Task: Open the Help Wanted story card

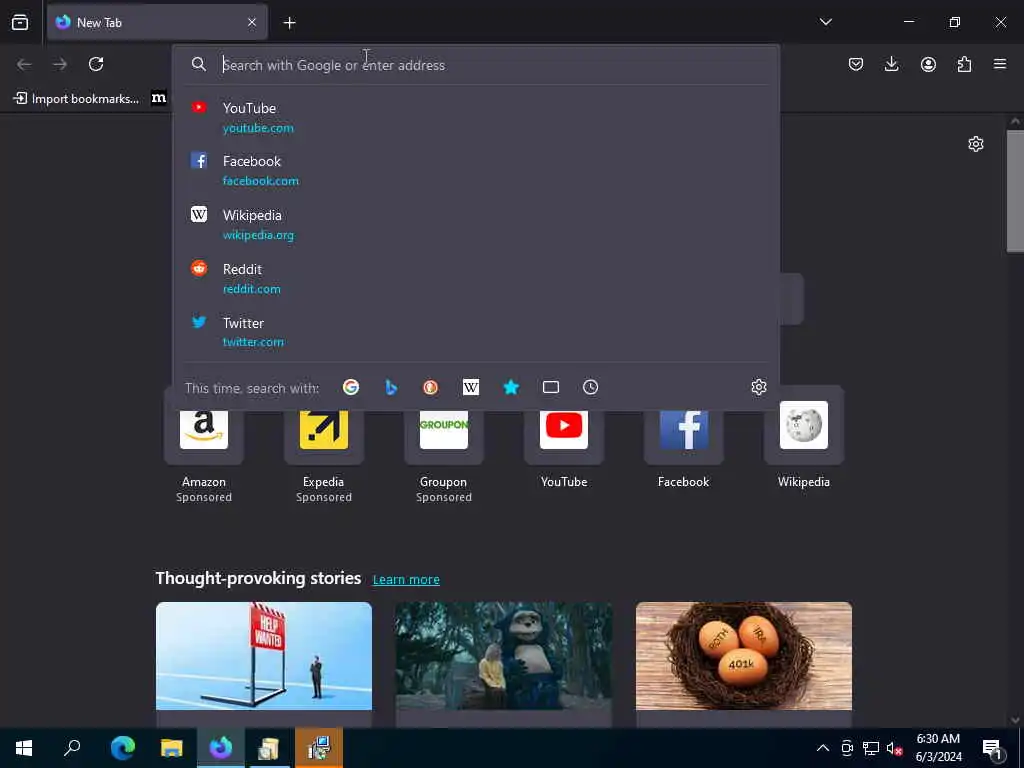Action: (x=264, y=664)
